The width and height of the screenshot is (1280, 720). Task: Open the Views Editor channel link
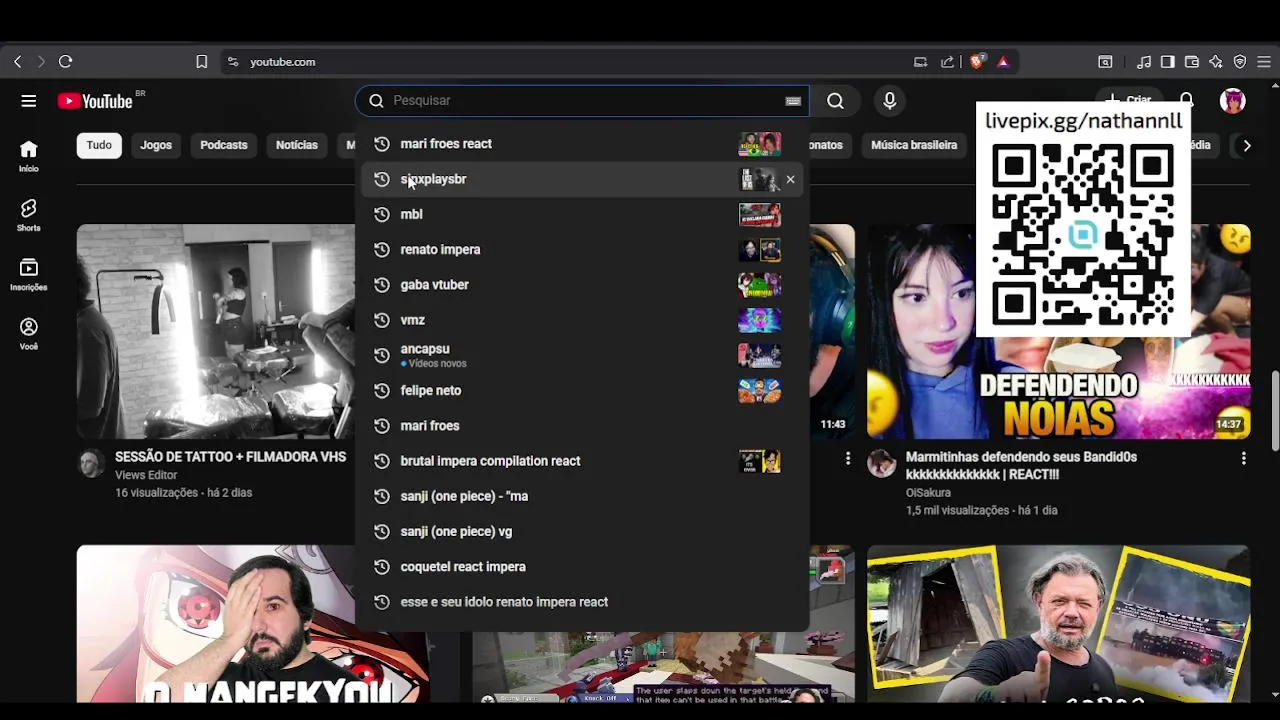pos(146,475)
